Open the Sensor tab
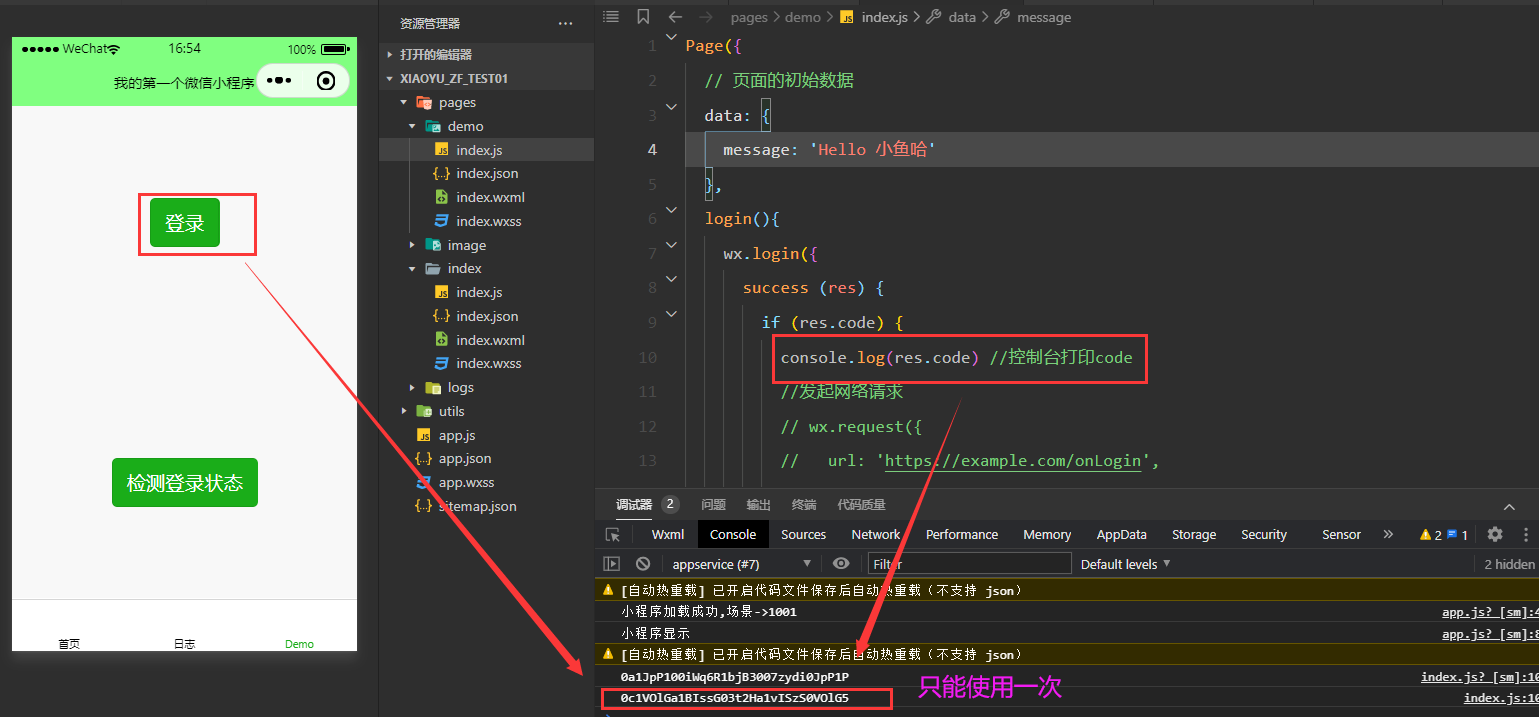 [1341, 535]
